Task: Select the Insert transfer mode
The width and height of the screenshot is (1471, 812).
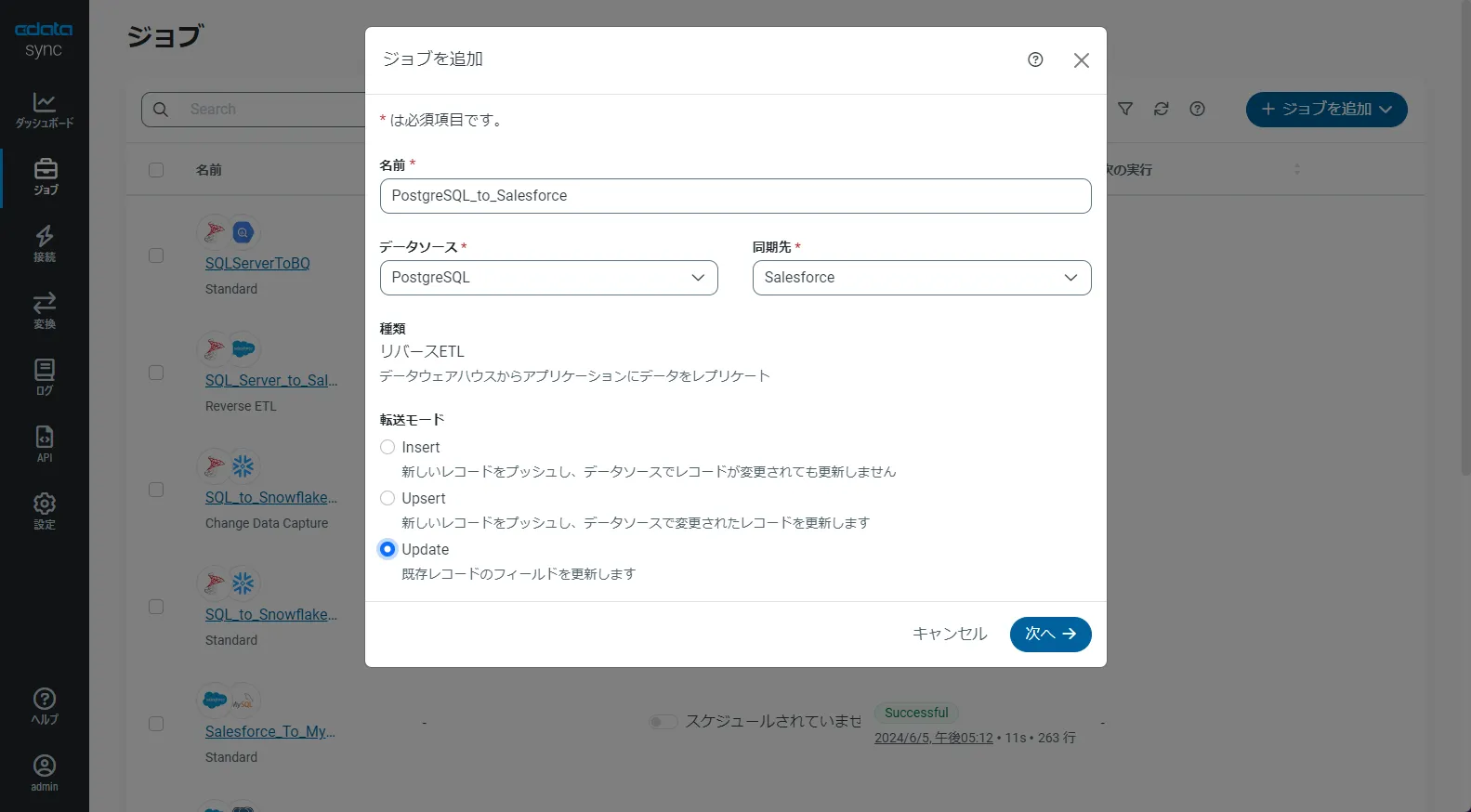Action: [387, 447]
